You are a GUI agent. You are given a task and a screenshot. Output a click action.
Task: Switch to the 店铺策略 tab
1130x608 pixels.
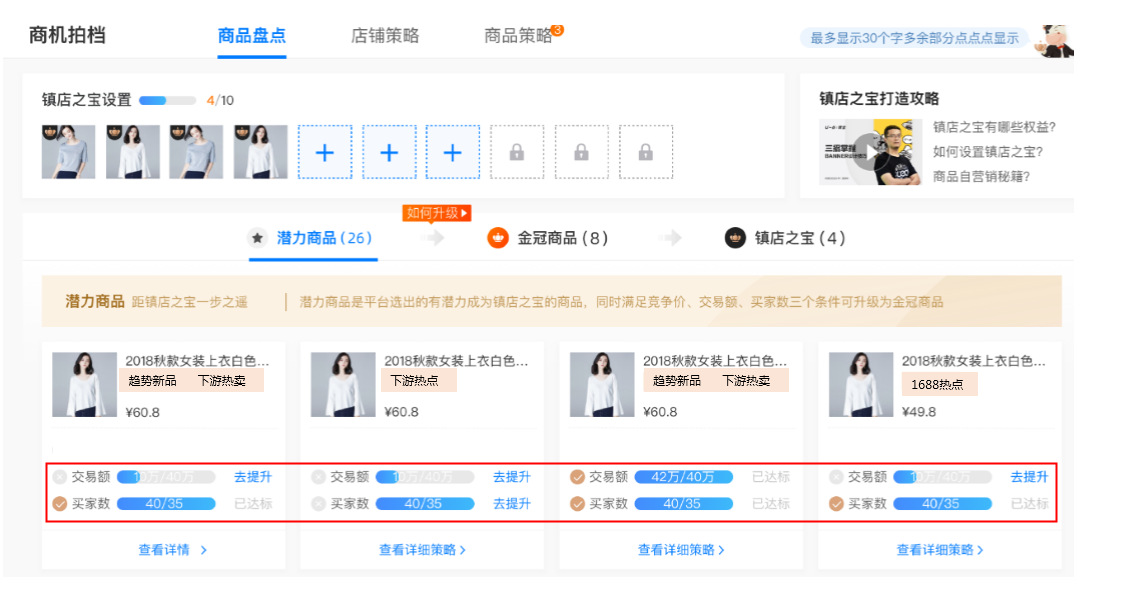pyautogui.click(x=385, y=36)
